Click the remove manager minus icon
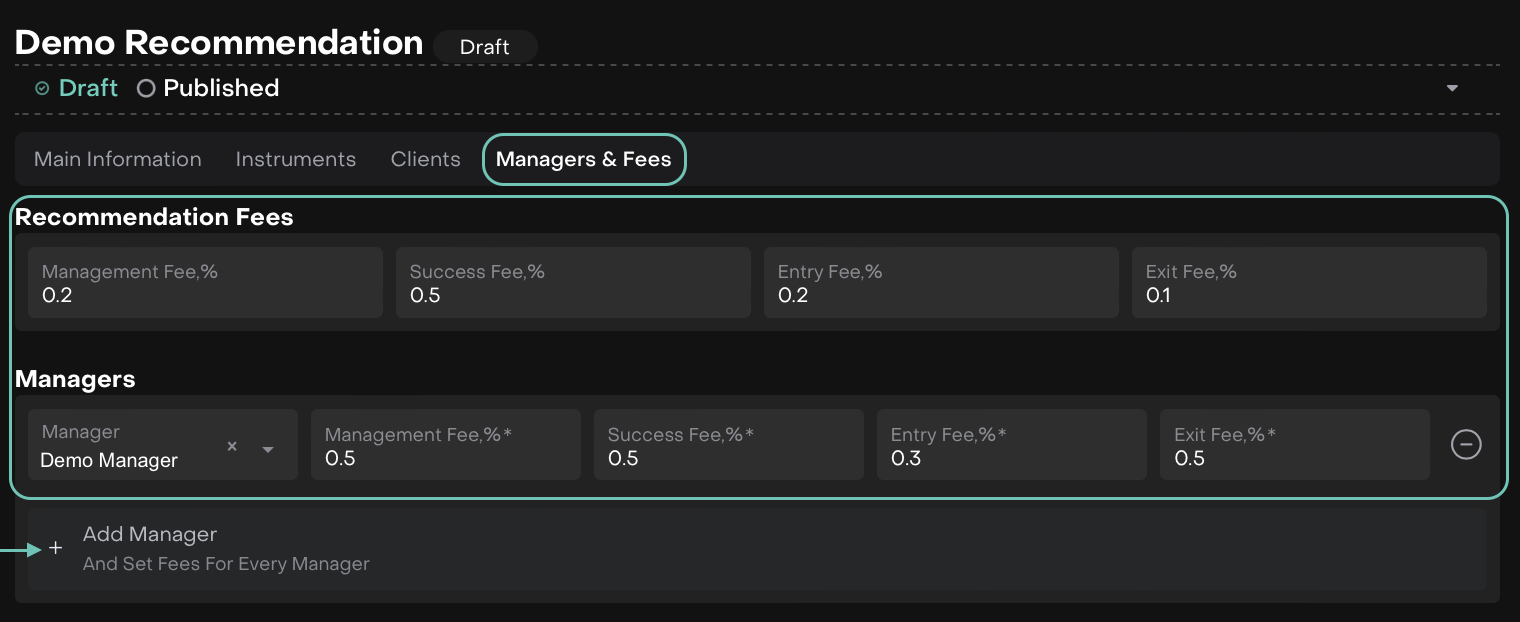This screenshot has height=622, width=1520. [1466, 444]
